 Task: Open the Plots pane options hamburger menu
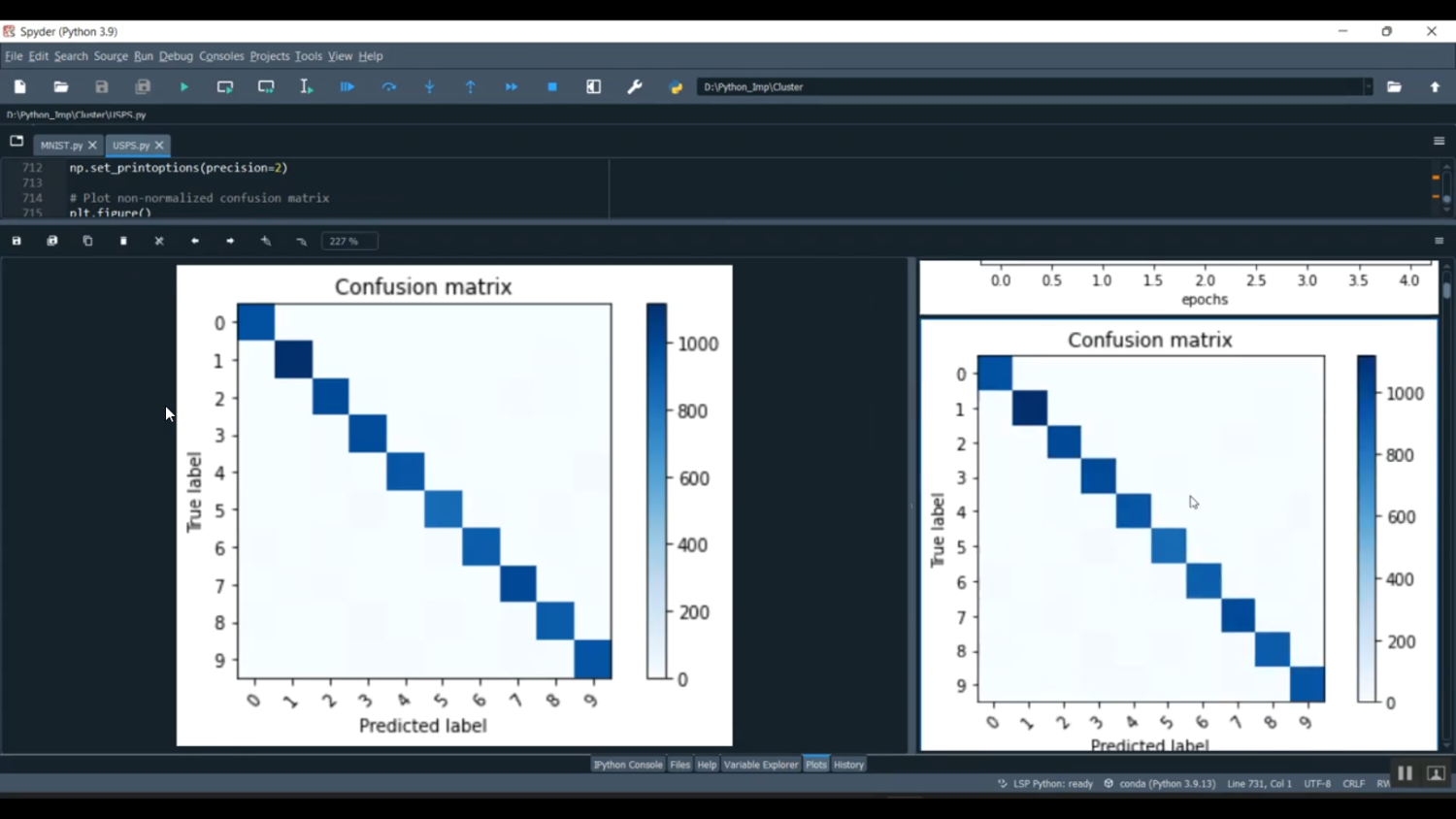point(1439,241)
